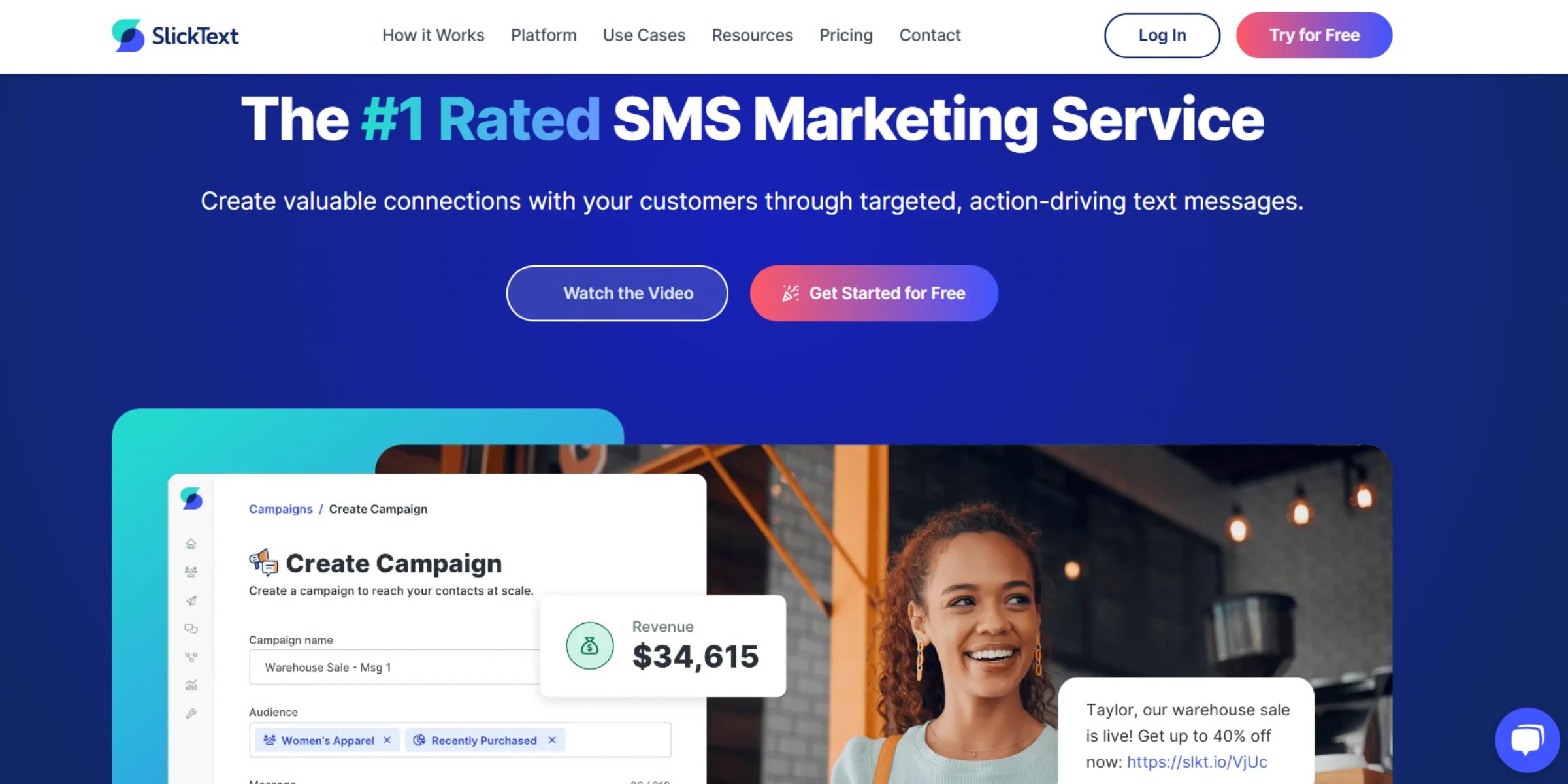The width and height of the screenshot is (1568, 784).
Task: Open the analytics chart icon in sidebar
Action: [x=191, y=685]
